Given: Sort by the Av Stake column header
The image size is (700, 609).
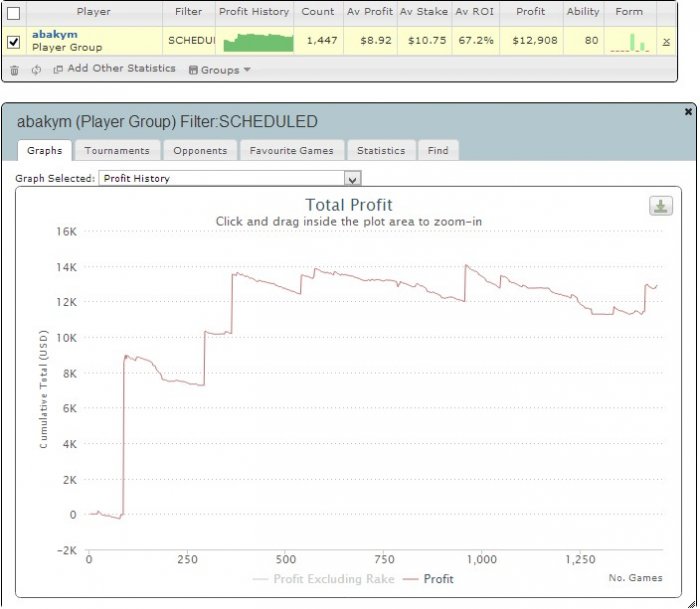Looking at the screenshot, I should [424, 12].
